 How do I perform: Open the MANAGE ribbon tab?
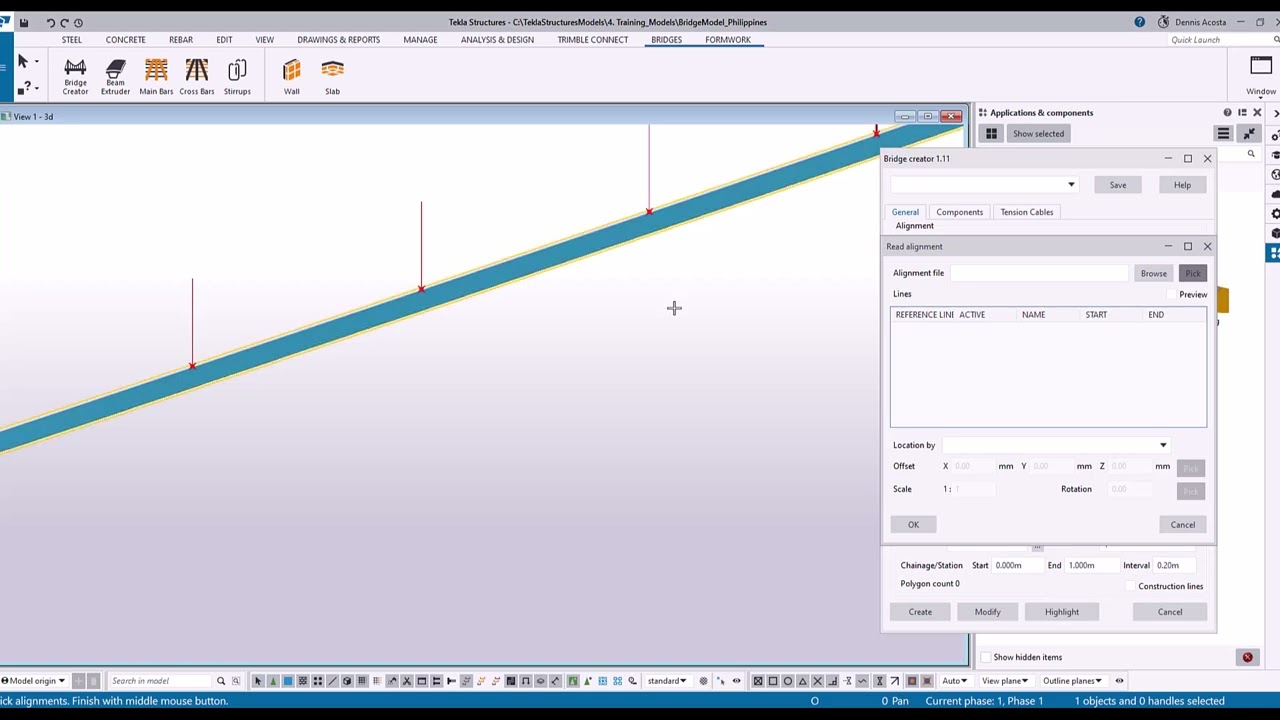point(420,40)
